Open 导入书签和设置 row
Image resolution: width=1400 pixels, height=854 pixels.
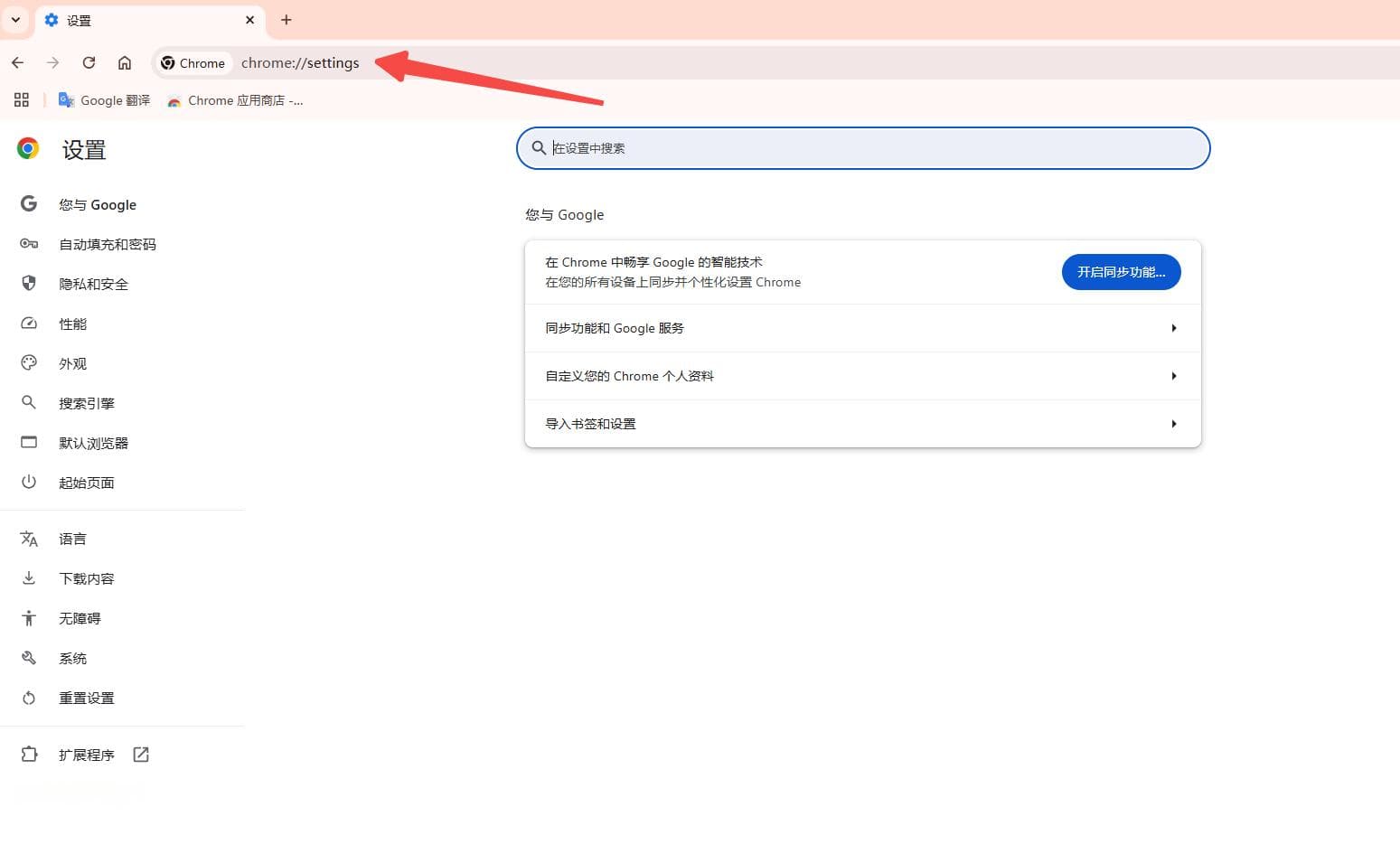[863, 424]
